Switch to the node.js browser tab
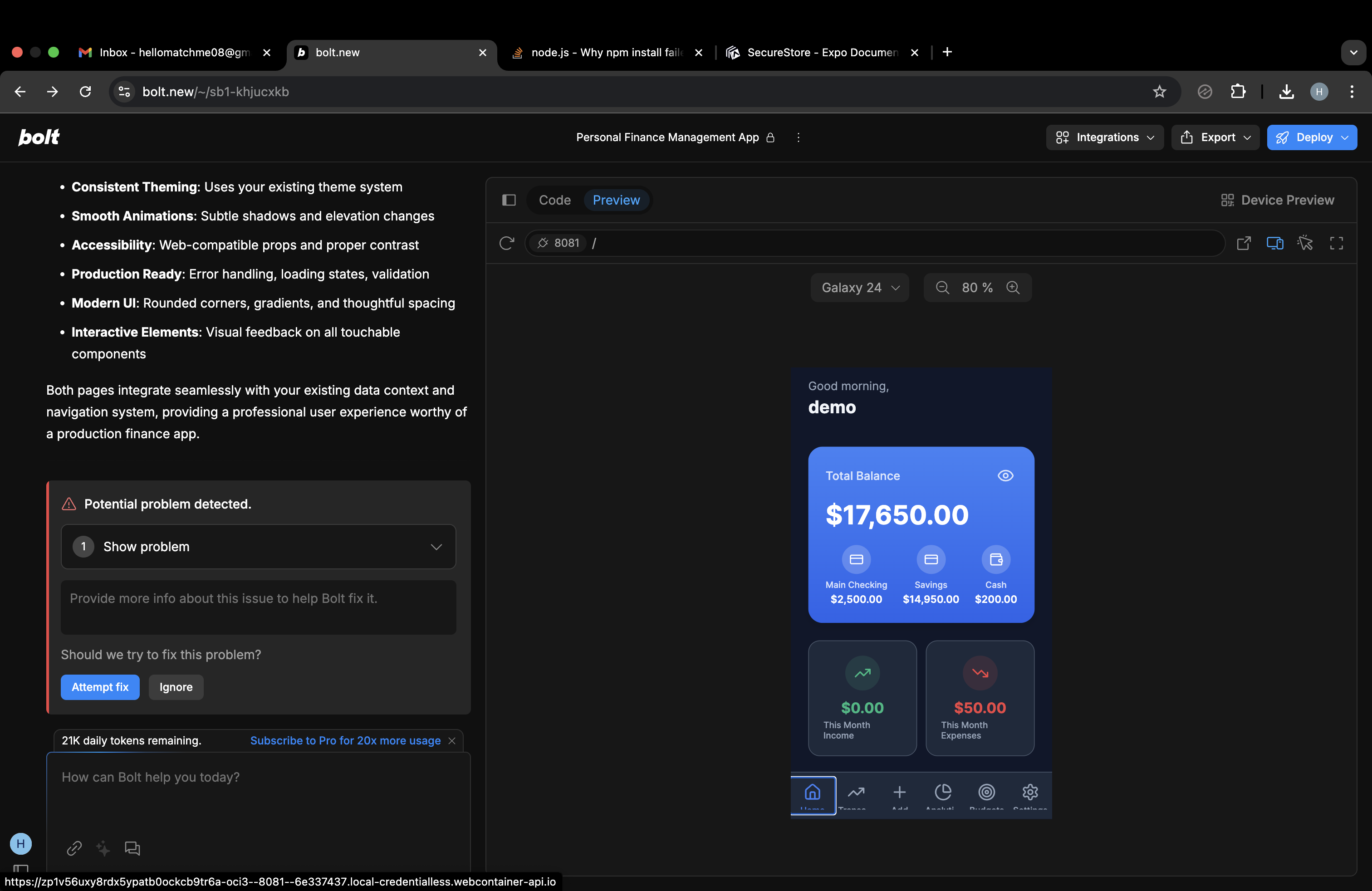Viewport: 1372px width, 891px height. tap(605, 53)
